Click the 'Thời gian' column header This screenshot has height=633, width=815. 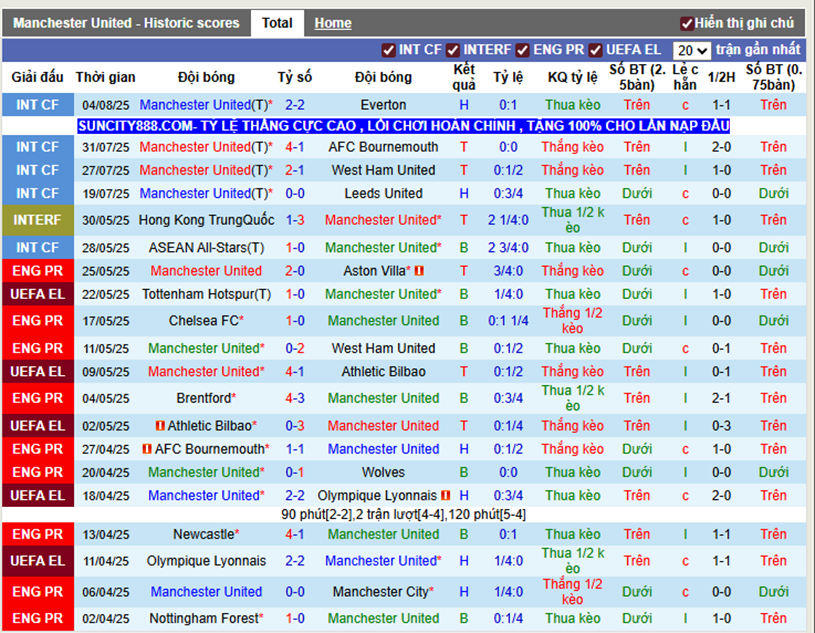tap(106, 77)
